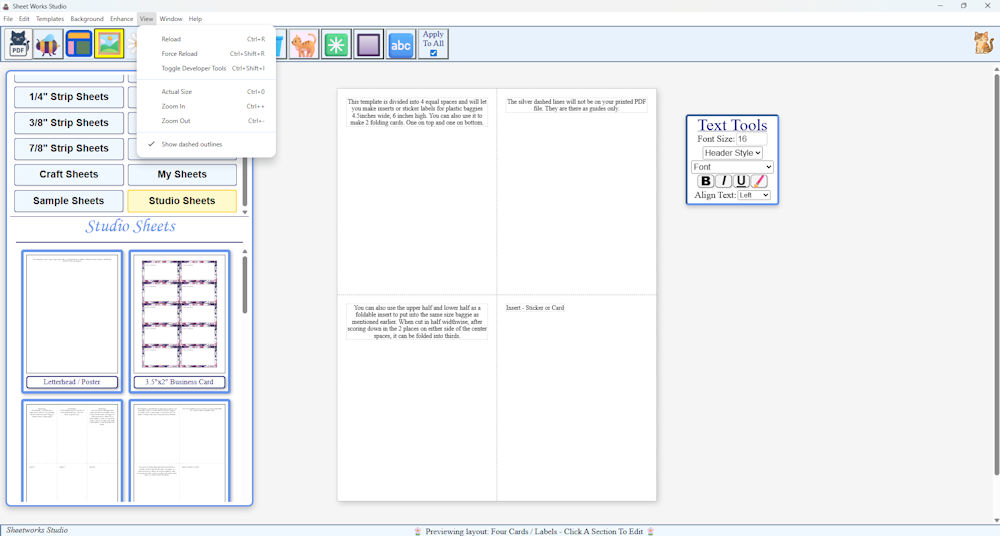Viewport: 1000px width, 536px height.
Task: Click the orange cat toolbar icon
Action: click(304, 44)
